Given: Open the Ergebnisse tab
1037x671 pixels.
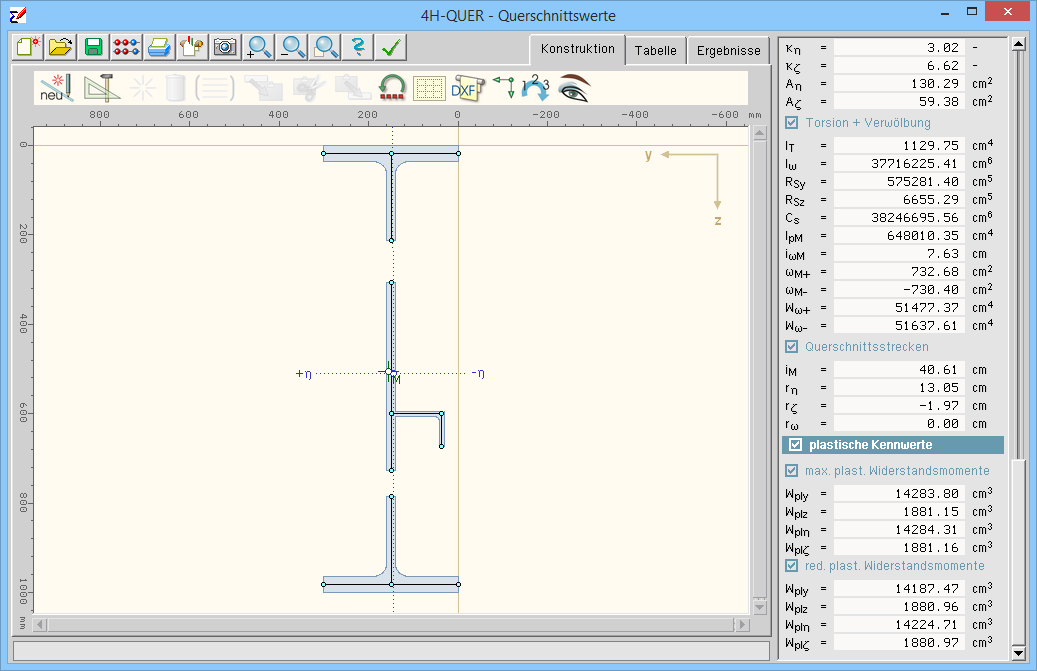Looking at the screenshot, I should [x=727, y=51].
